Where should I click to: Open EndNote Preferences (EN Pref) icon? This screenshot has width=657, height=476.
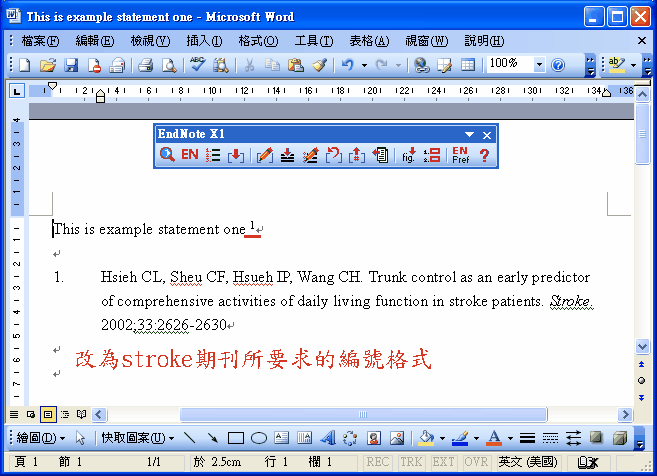click(460, 155)
